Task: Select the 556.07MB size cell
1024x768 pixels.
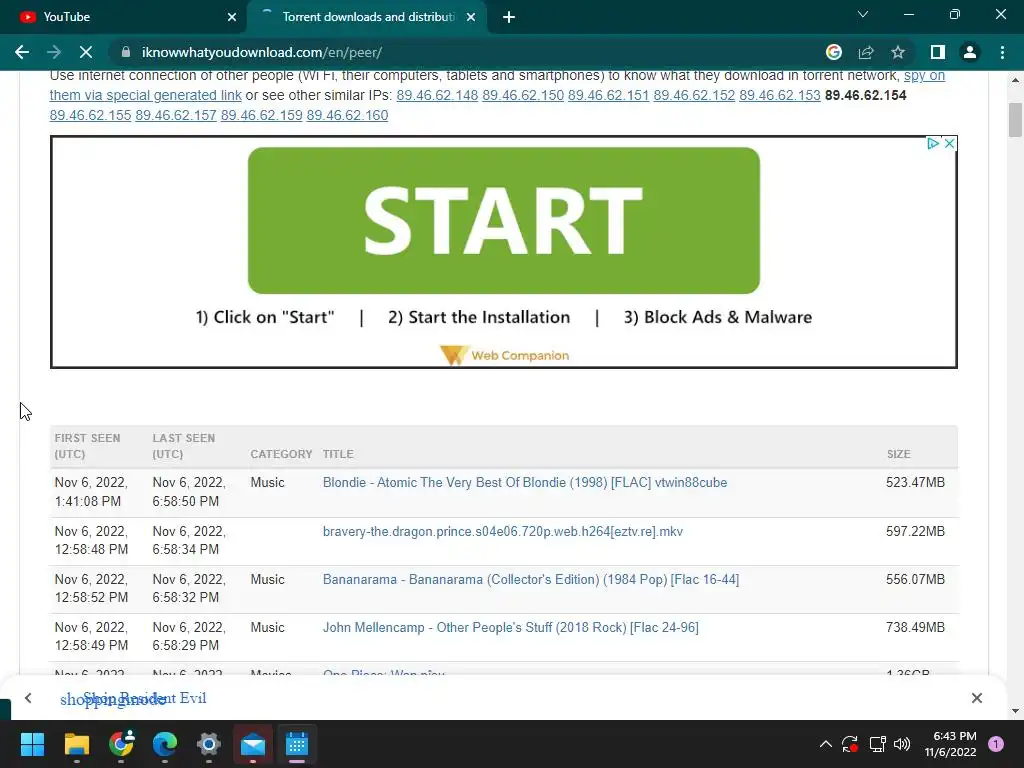Action: click(x=915, y=579)
